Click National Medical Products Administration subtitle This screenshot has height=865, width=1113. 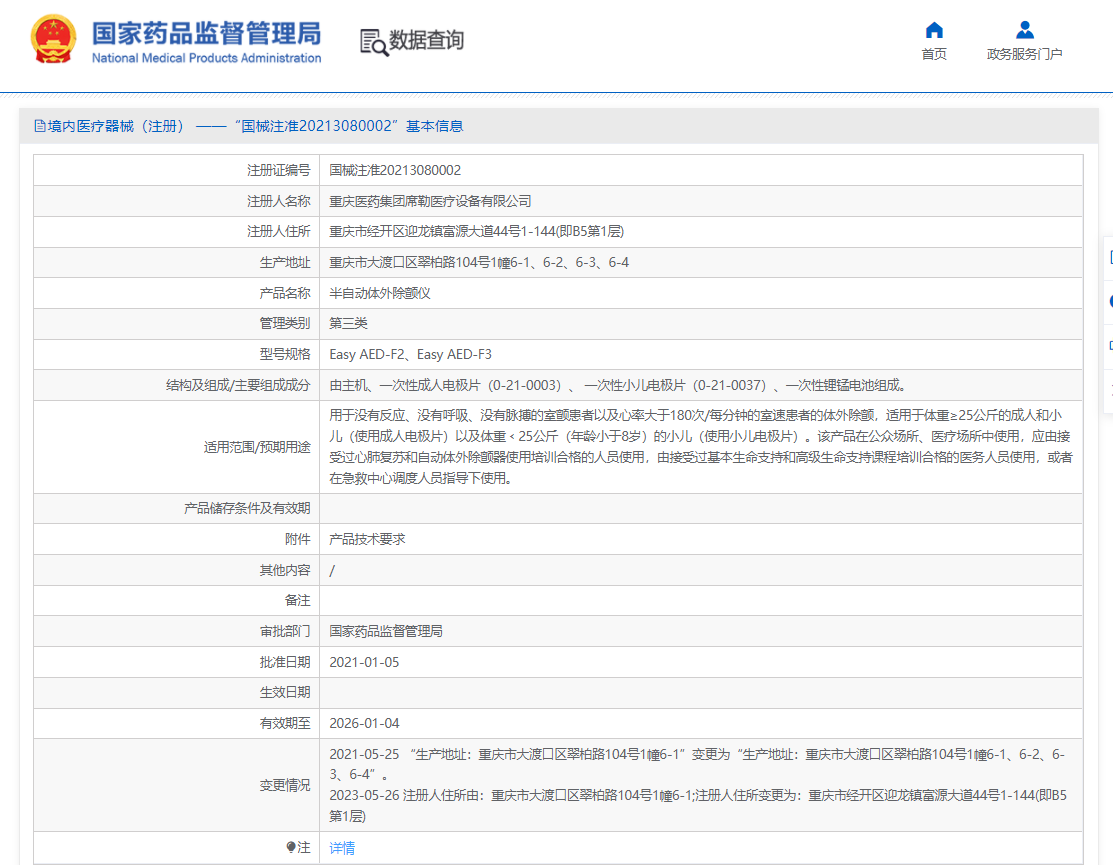(x=207, y=58)
